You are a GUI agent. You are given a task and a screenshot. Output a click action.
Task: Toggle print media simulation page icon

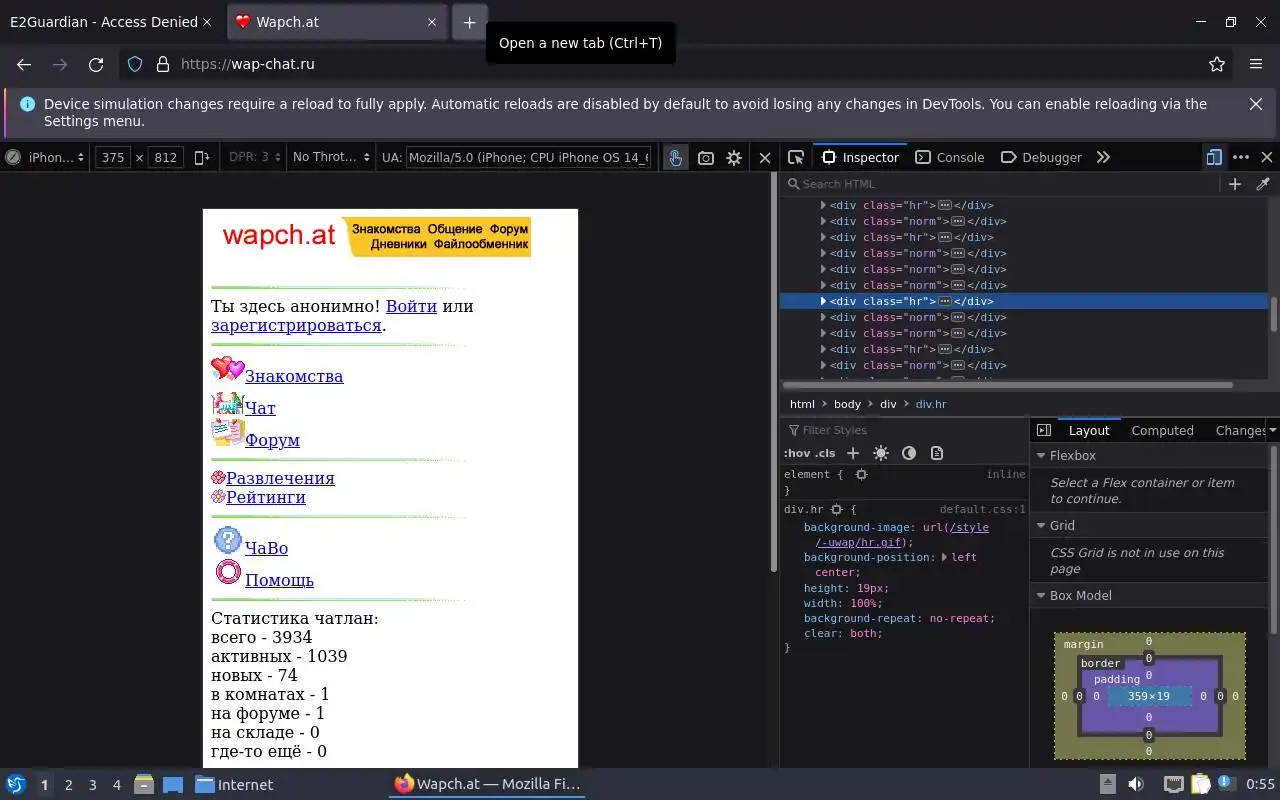coord(937,453)
